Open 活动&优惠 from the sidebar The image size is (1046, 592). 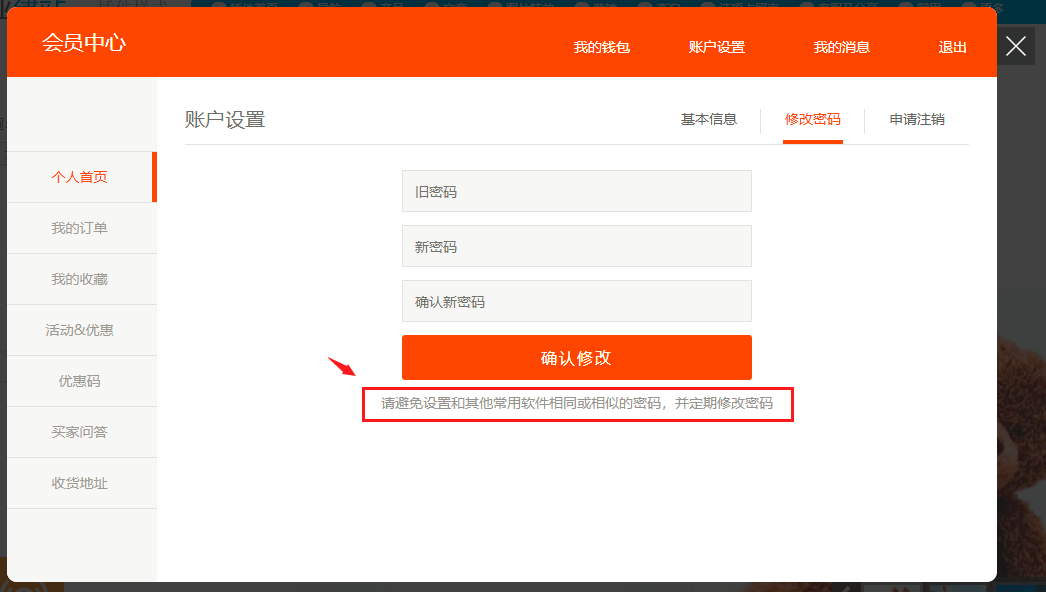tap(80, 330)
